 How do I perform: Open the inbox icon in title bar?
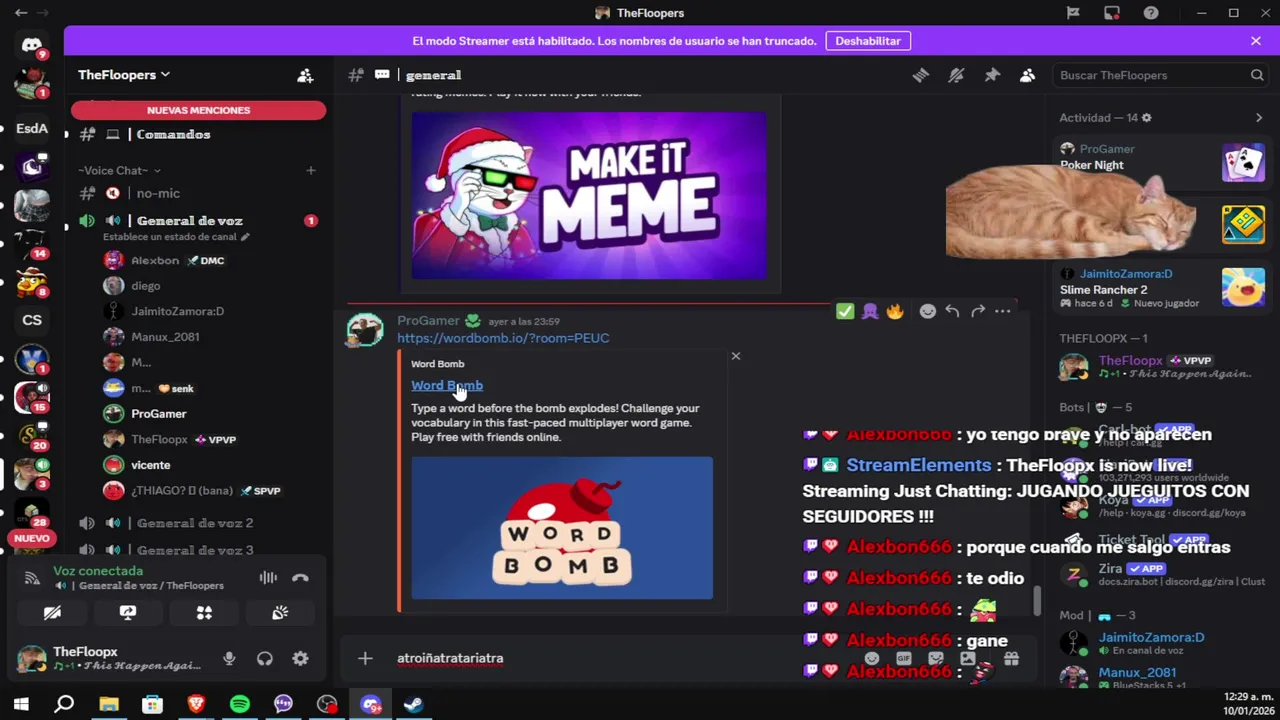pyautogui.click(x=1112, y=13)
